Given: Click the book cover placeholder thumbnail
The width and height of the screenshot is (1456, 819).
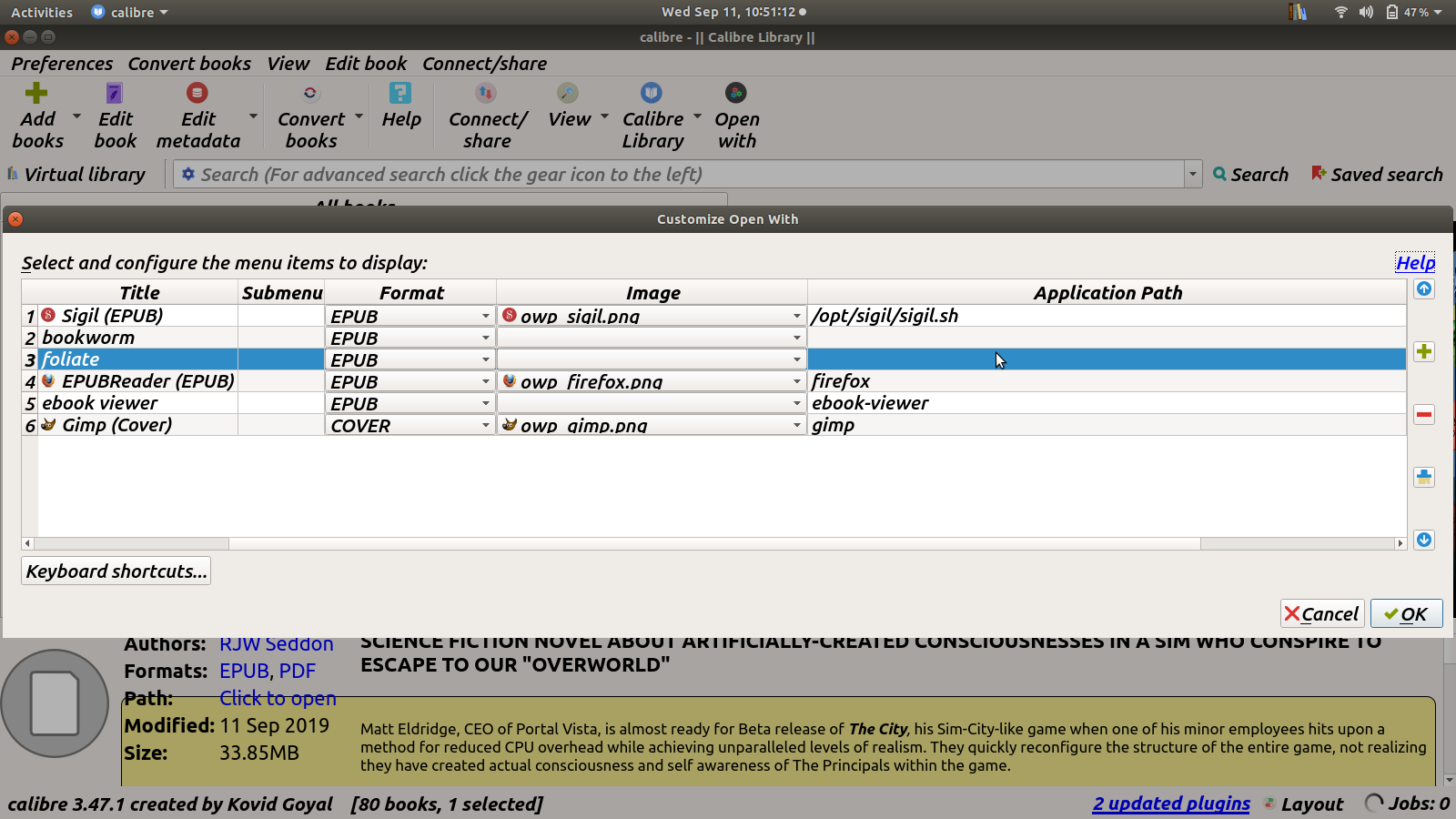Looking at the screenshot, I should [55, 703].
